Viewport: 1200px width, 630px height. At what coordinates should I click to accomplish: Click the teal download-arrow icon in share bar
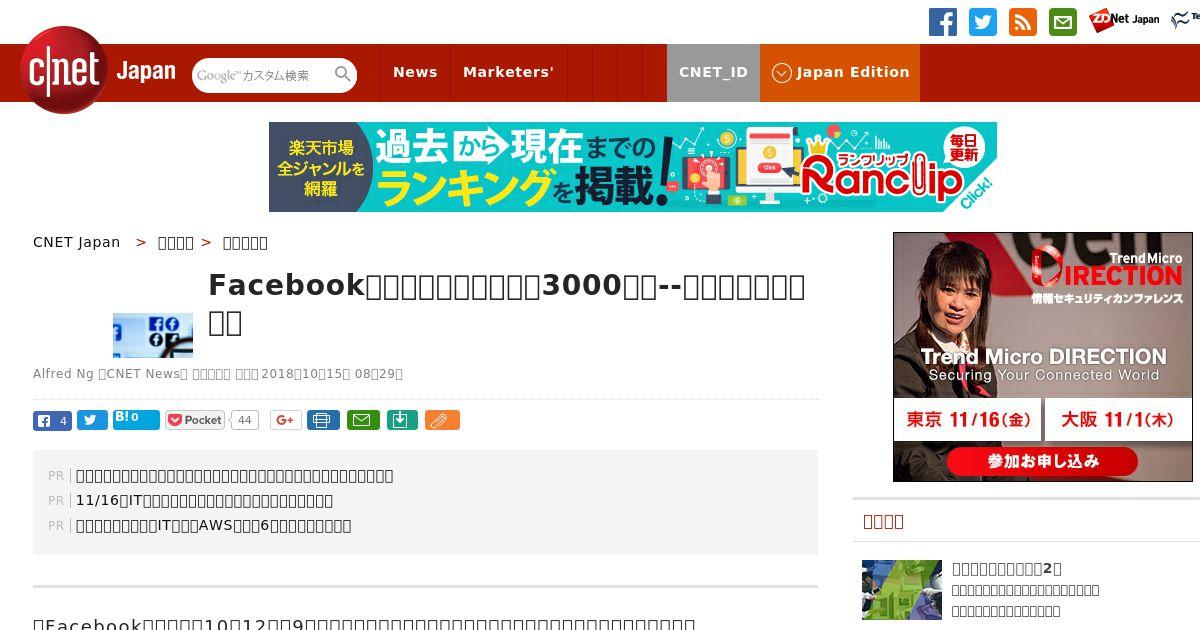point(401,420)
